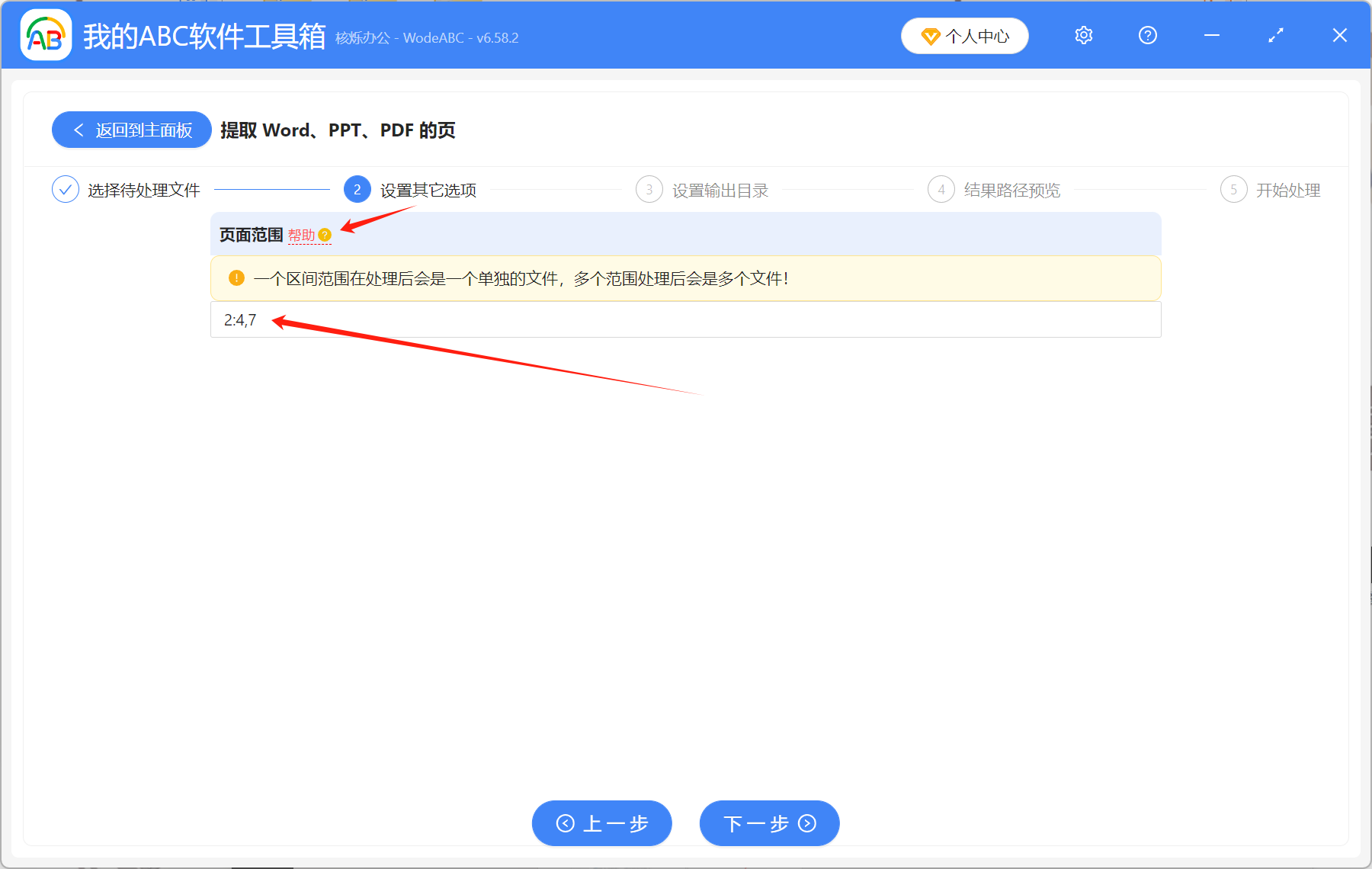The height and width of the screenshot is (869, 1372).
Task: Click the 个人中心 button
Action: point(964,35)
